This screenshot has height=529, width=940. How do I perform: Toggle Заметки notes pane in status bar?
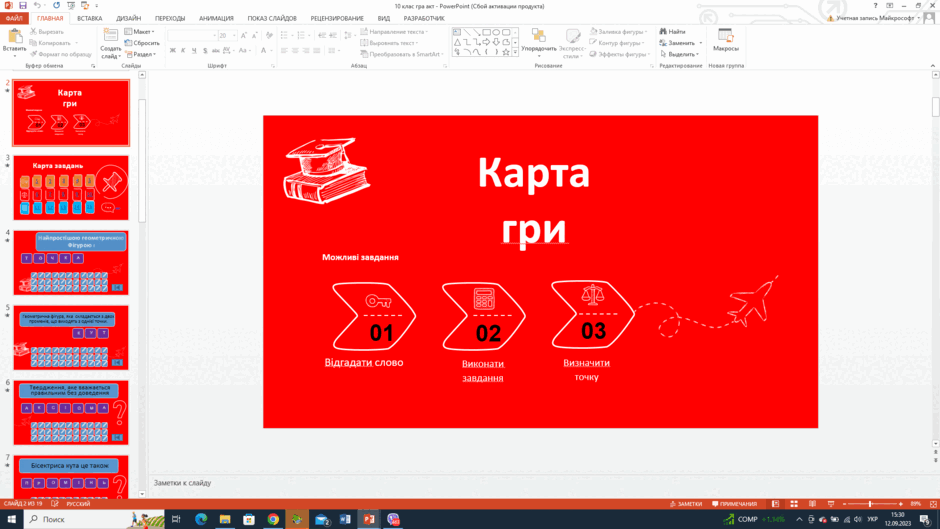coord(686,504)
